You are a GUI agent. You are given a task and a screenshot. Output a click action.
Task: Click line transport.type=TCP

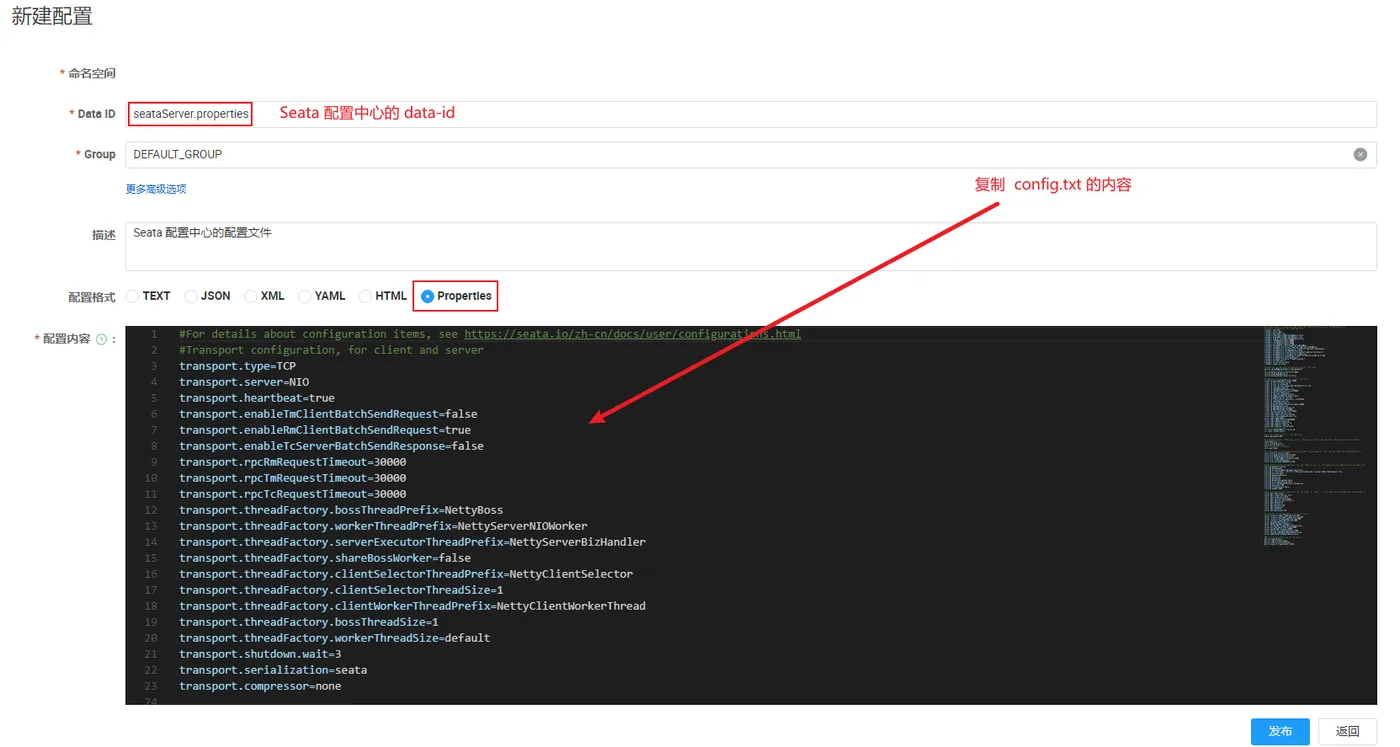(x=237, y=366)
